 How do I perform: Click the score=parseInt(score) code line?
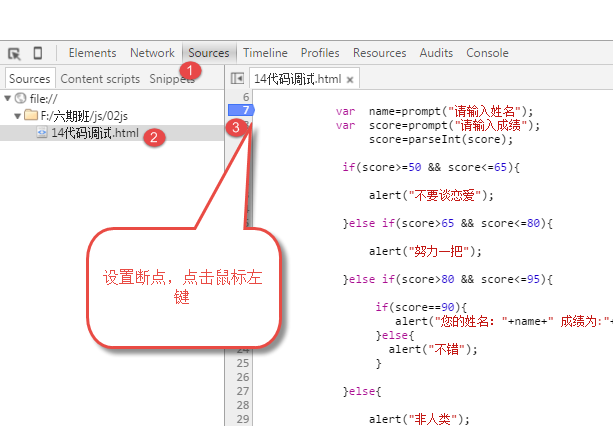coord(441,140)
